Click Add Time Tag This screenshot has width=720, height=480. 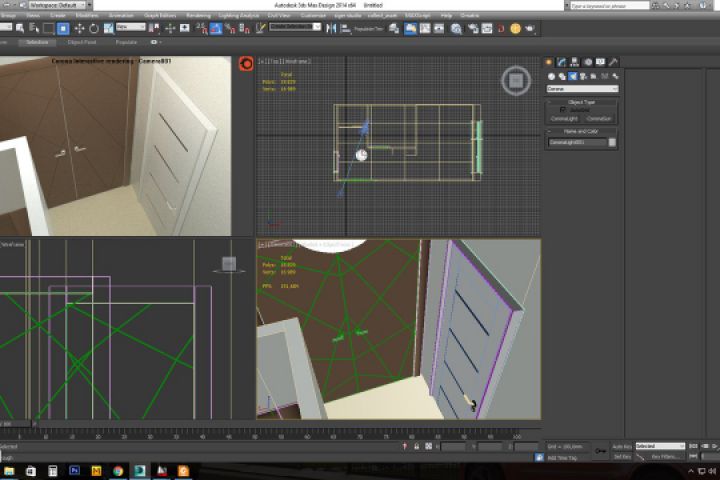[562, 458]
